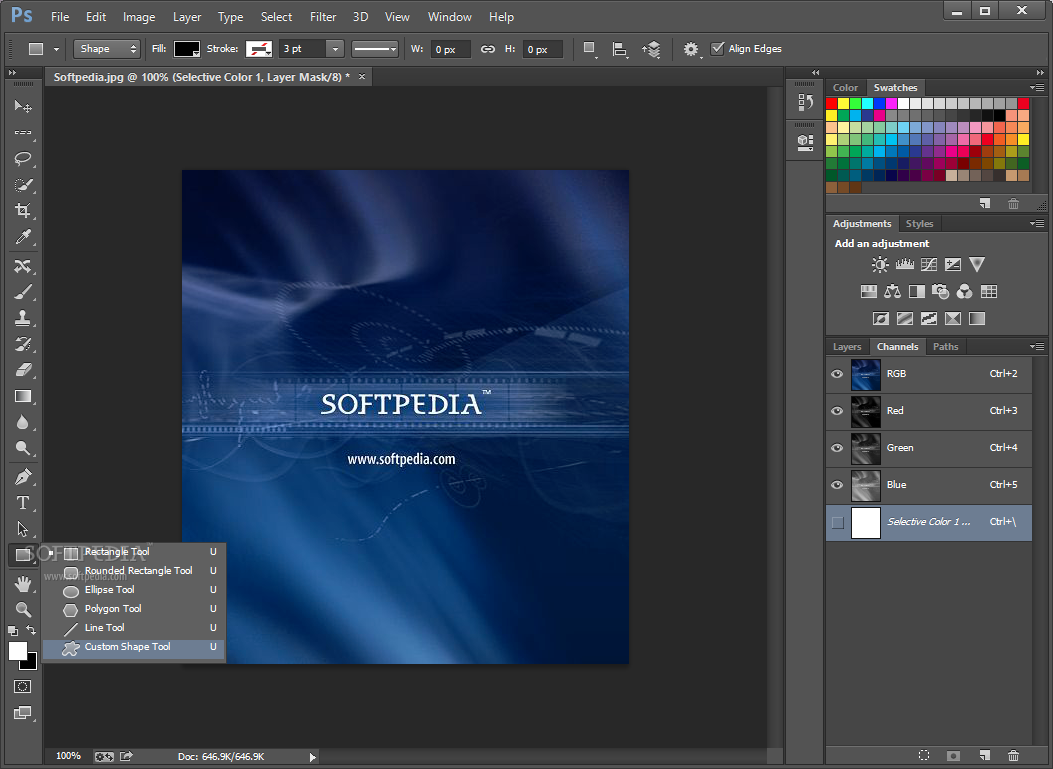The width and height of the screenshot is (1053, 769).
Task: Open the Filter menu
Action: tap(323, 17)
